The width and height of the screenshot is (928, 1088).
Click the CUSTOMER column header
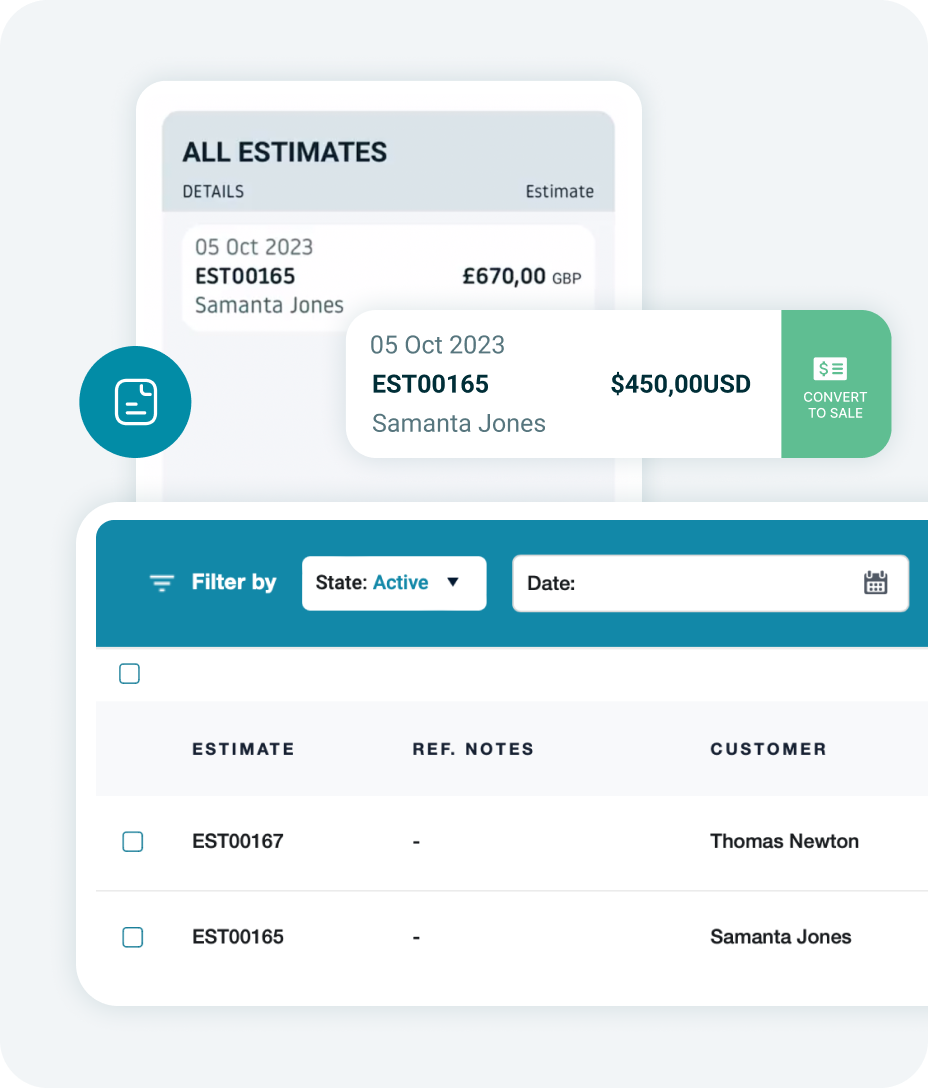point(768,749)
